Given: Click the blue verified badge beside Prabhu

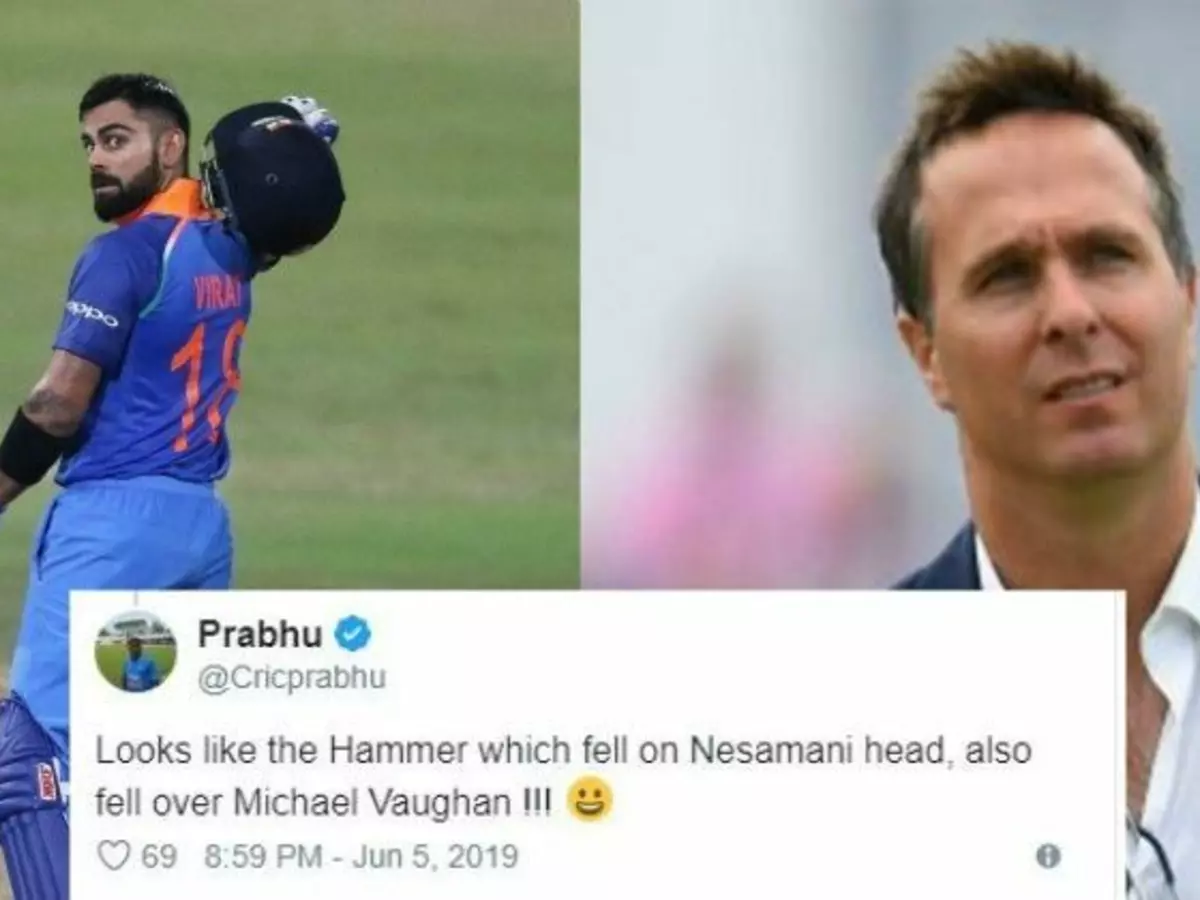Looking at the screenshot, I should 352,633.
